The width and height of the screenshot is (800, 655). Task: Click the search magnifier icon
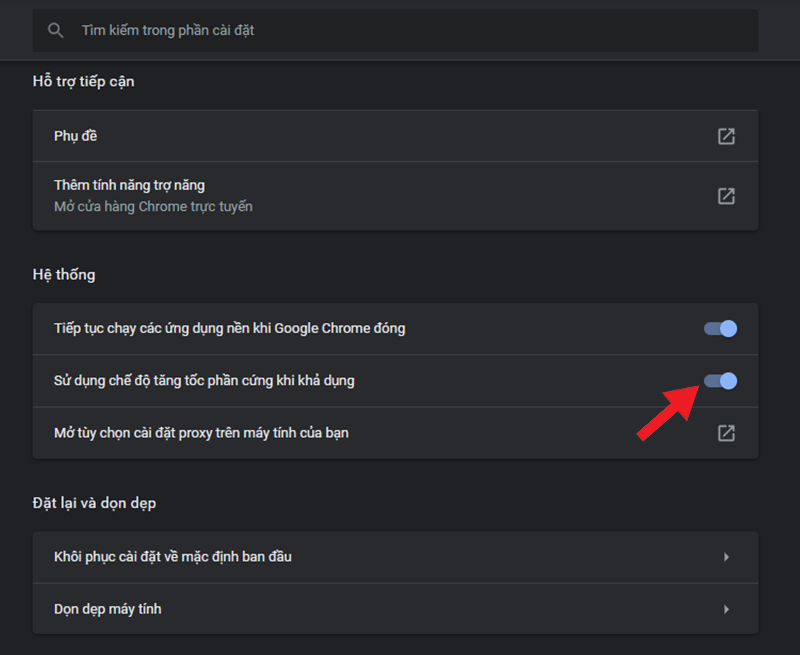56,31
